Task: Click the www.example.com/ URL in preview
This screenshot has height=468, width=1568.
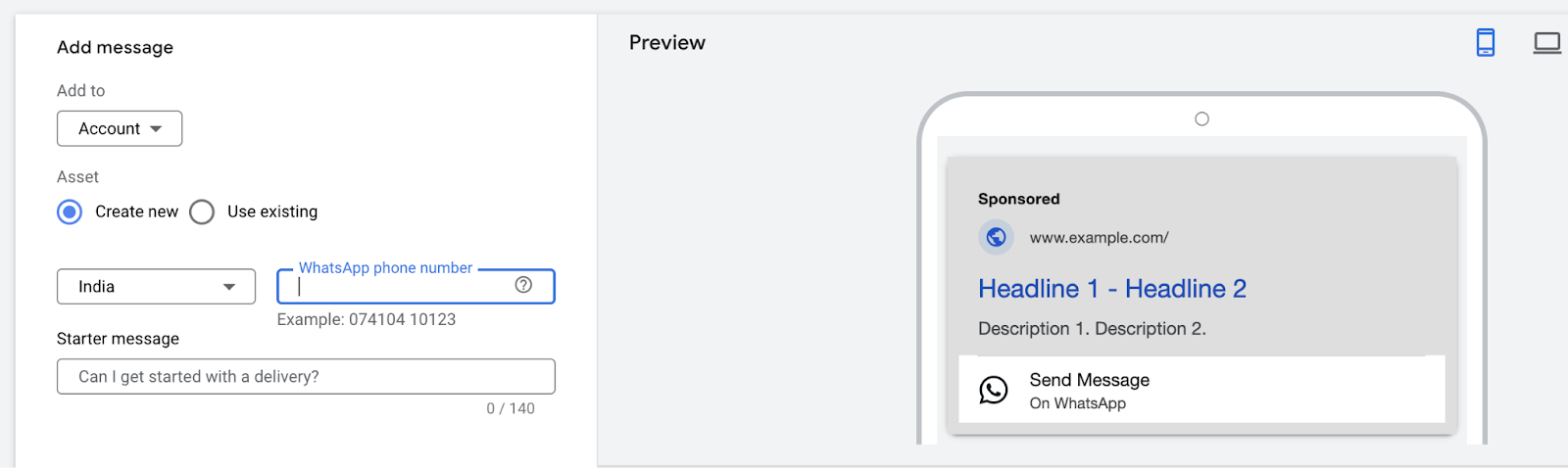Action: click(x=1099, y=238)
